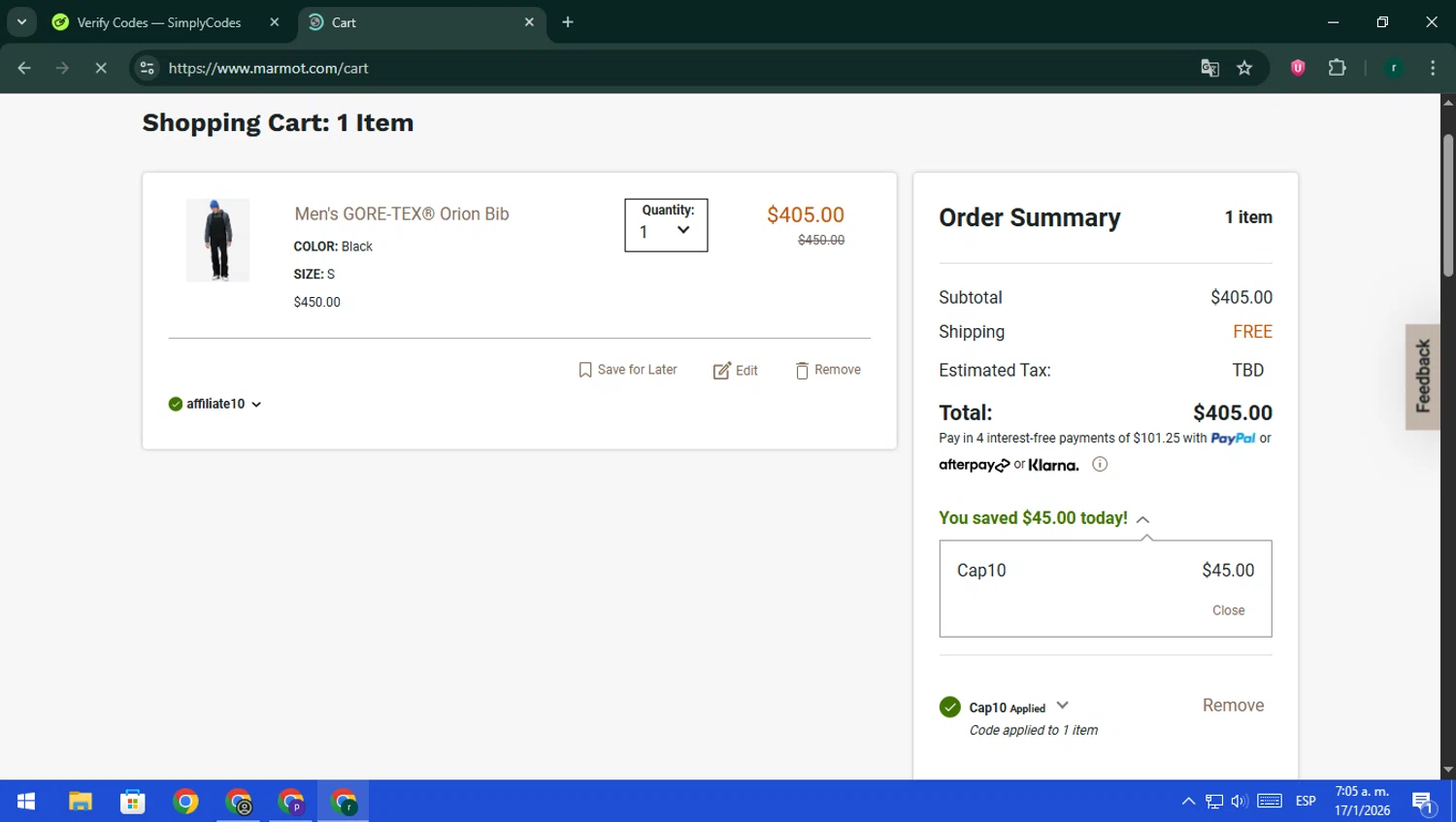Go back to previous page

pos(24,68)
